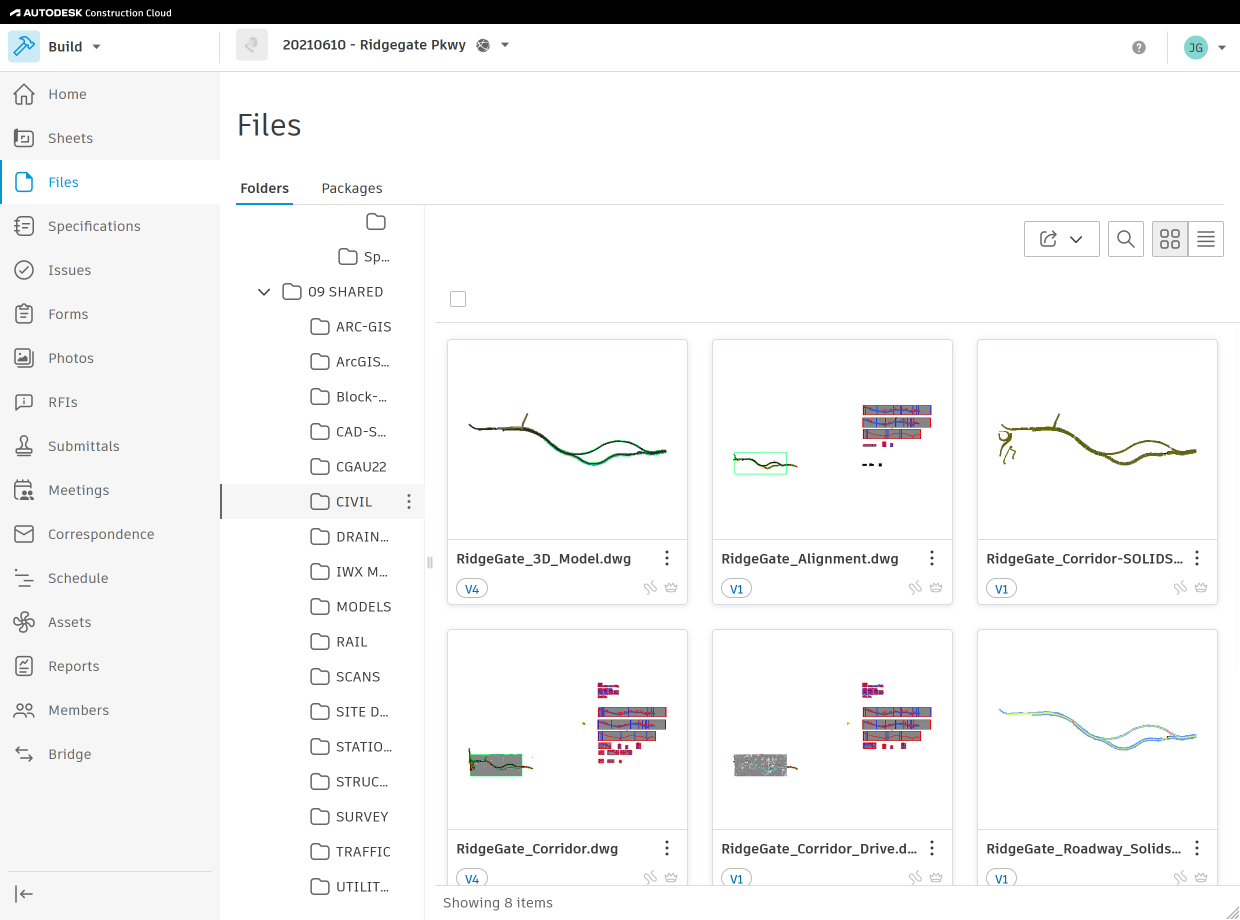Image resolution: width=1240 pixels, height=920 pixels.
Task: Switch to grid thumbnail view
Action: 1170,239
